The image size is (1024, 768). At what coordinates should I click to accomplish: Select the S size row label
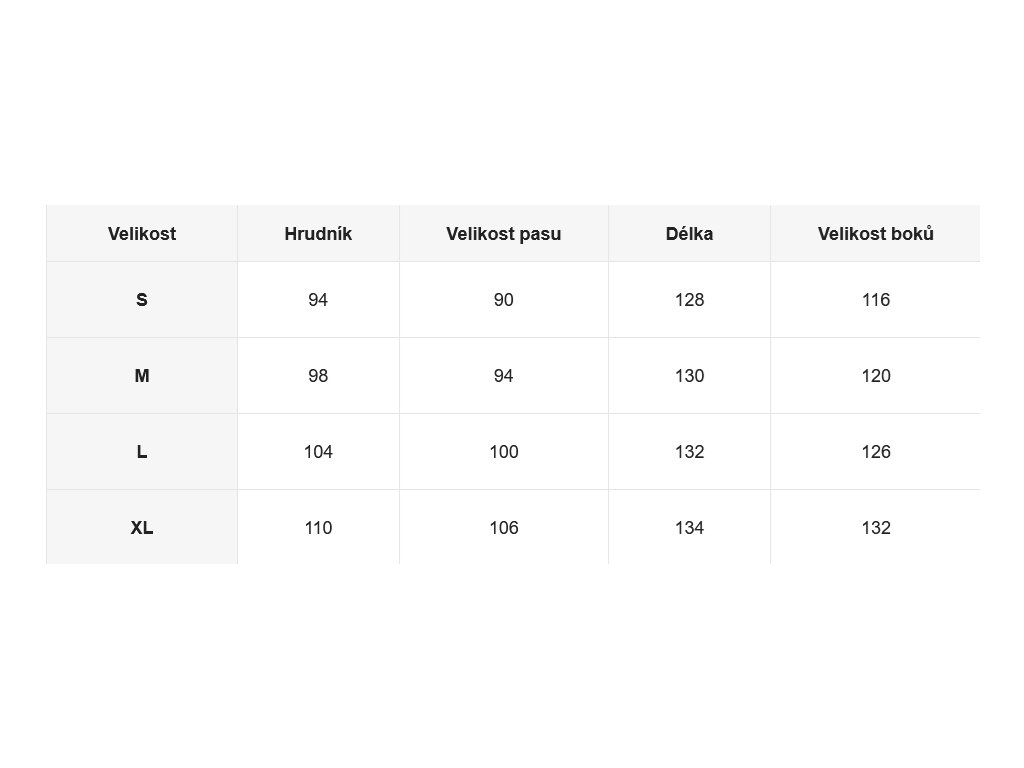pyautogui.click(x=142, y=300)
